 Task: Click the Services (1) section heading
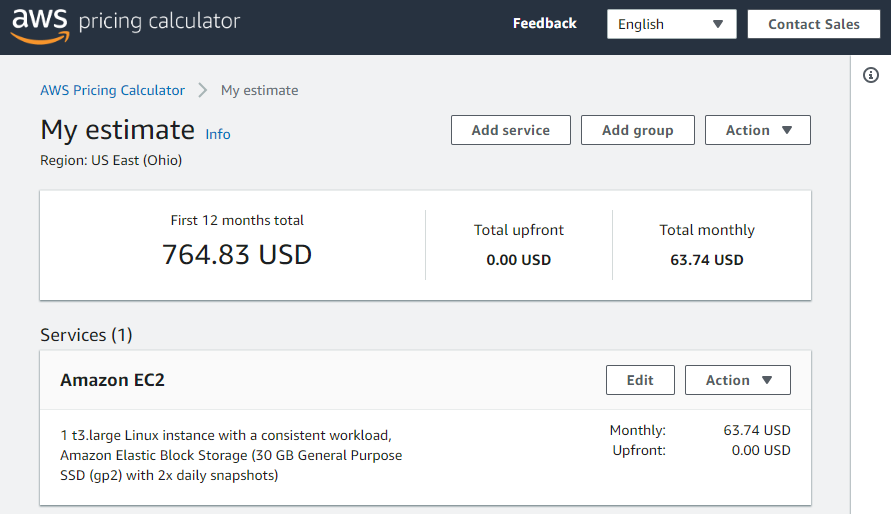pos(86,335)
